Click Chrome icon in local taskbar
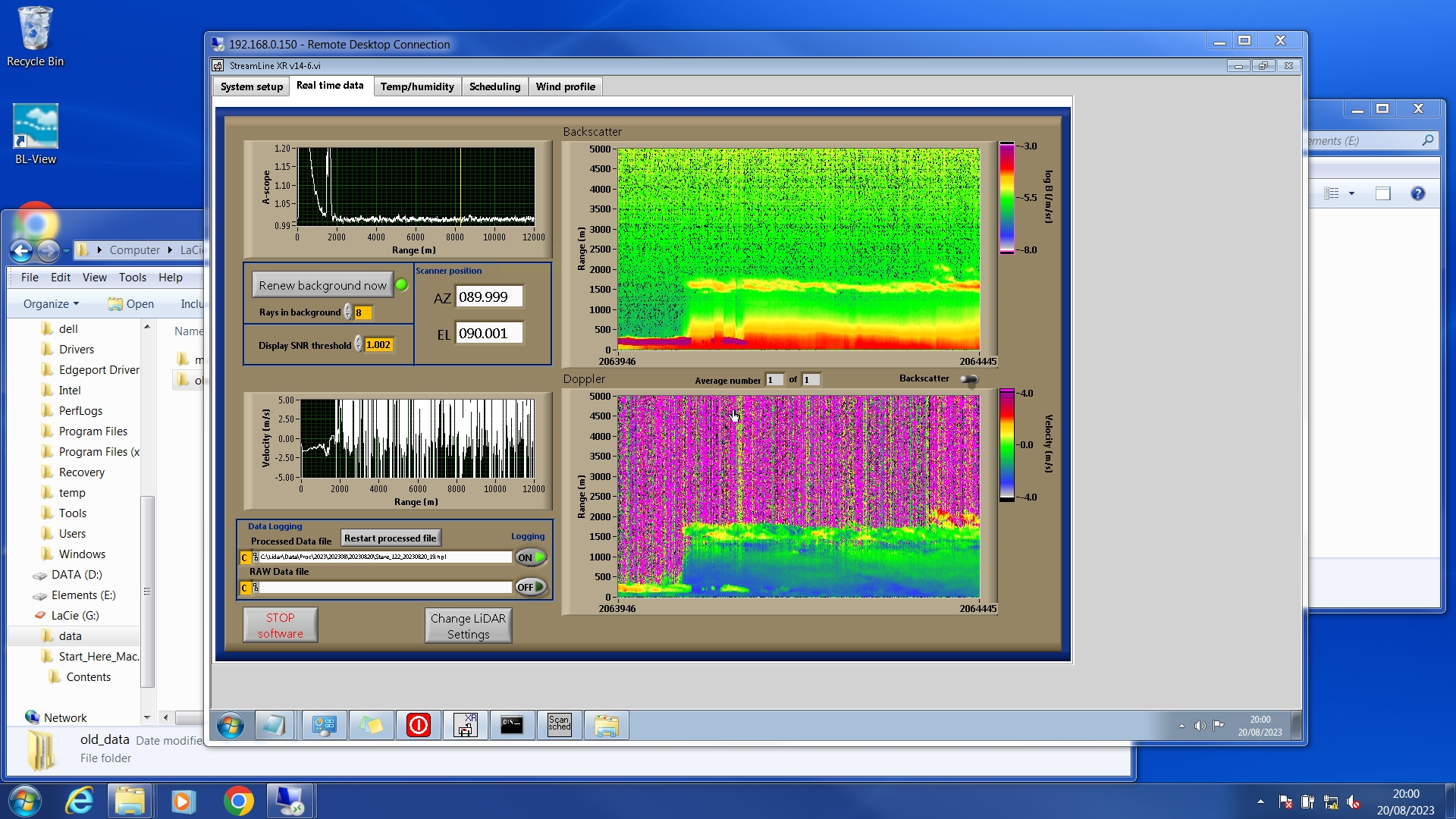 pos(238,801)
